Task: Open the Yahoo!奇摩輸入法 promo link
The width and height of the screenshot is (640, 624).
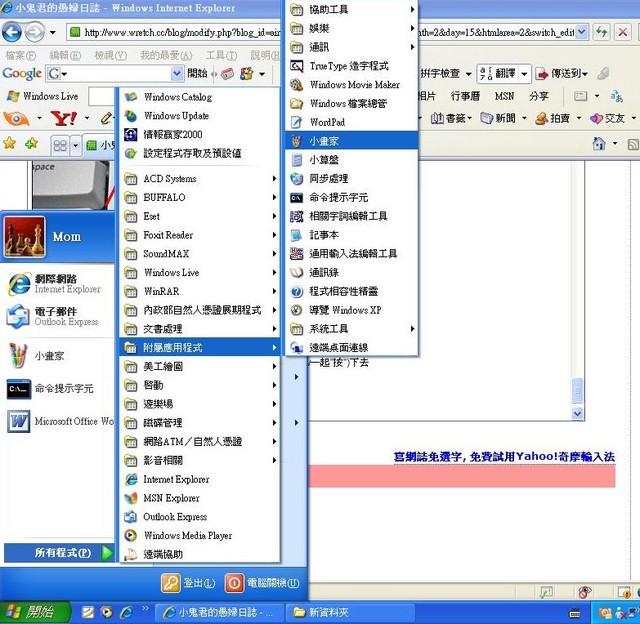Action: pyautogui.click(x=504, y=456)
